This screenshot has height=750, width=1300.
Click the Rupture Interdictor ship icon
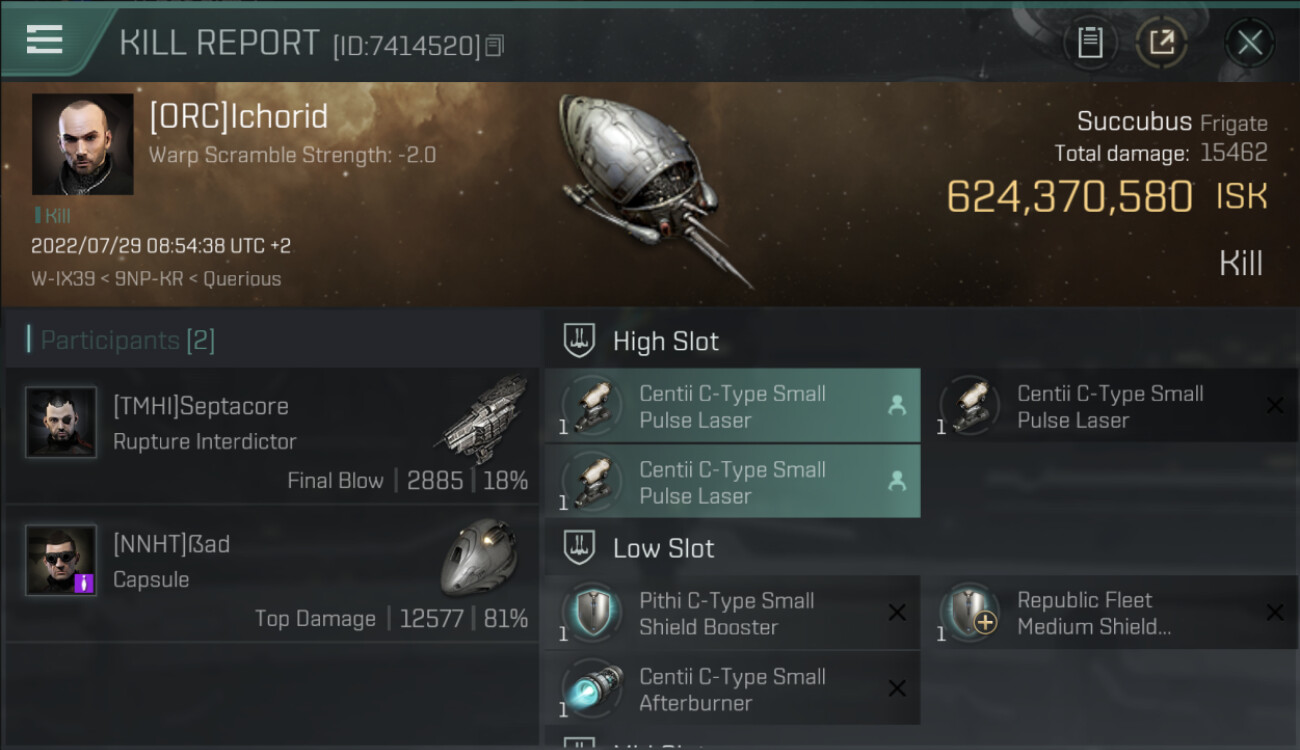pos(485,417)
